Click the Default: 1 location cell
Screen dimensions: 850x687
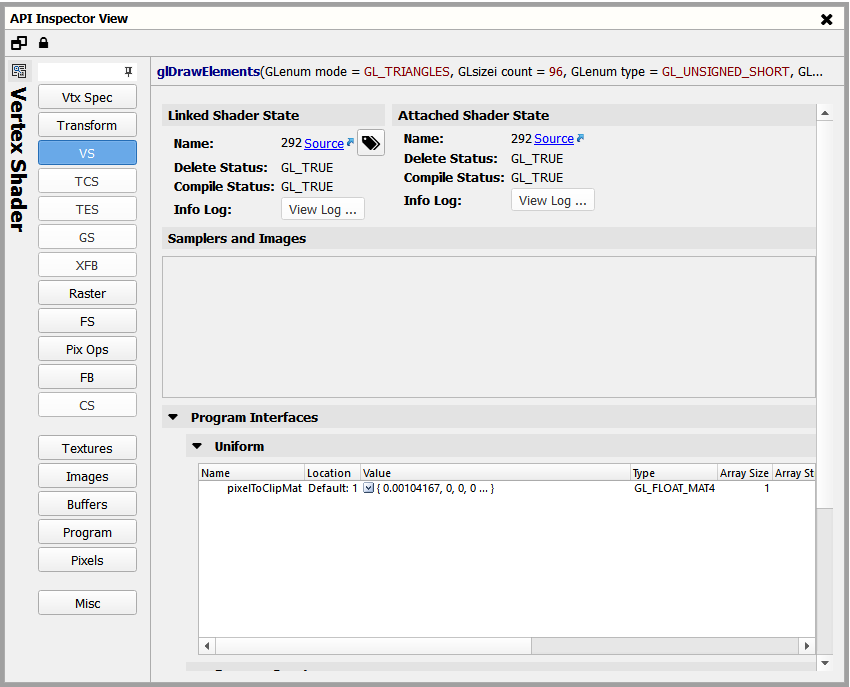click(x=333, y=488)
